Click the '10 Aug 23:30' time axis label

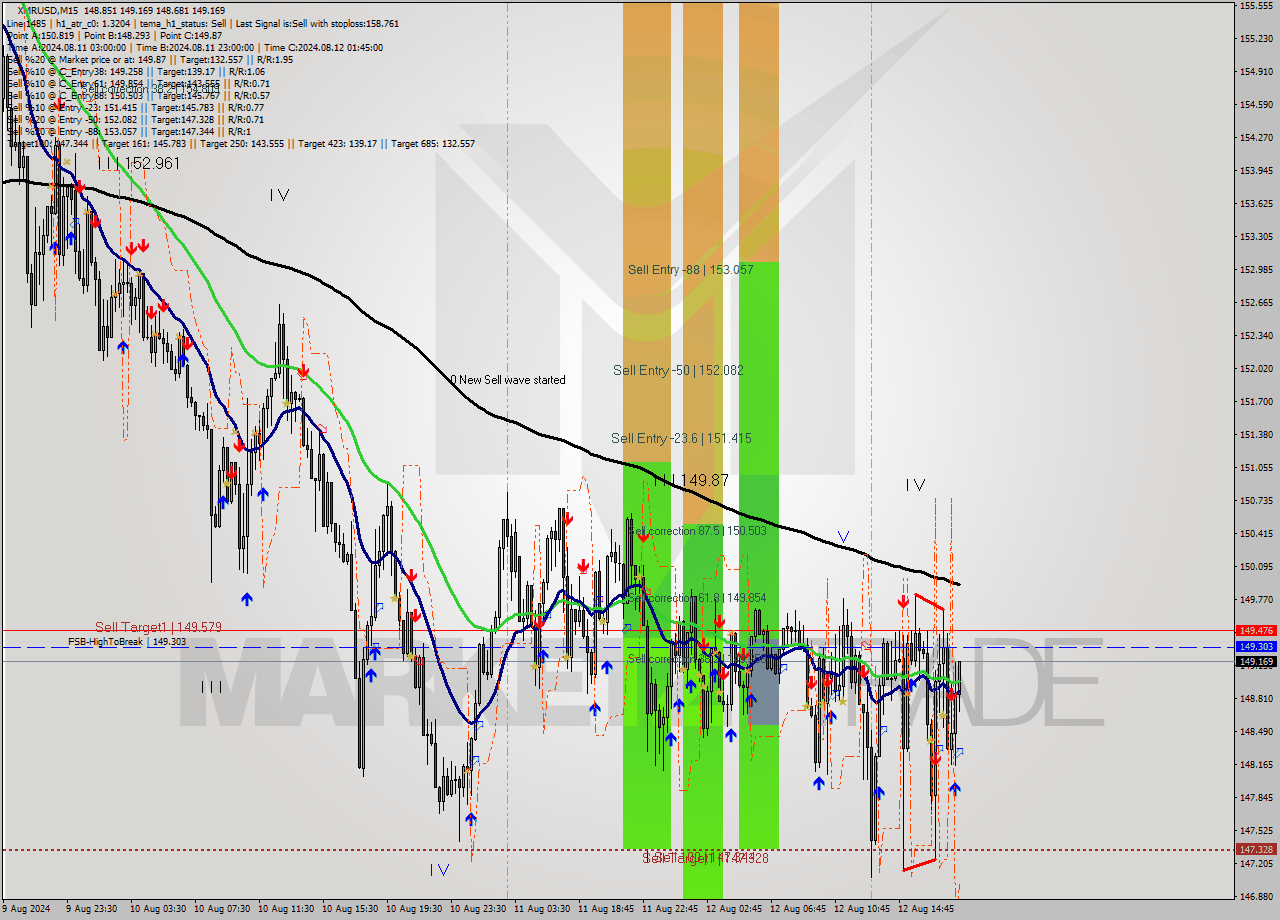click(x=478, y=909)
